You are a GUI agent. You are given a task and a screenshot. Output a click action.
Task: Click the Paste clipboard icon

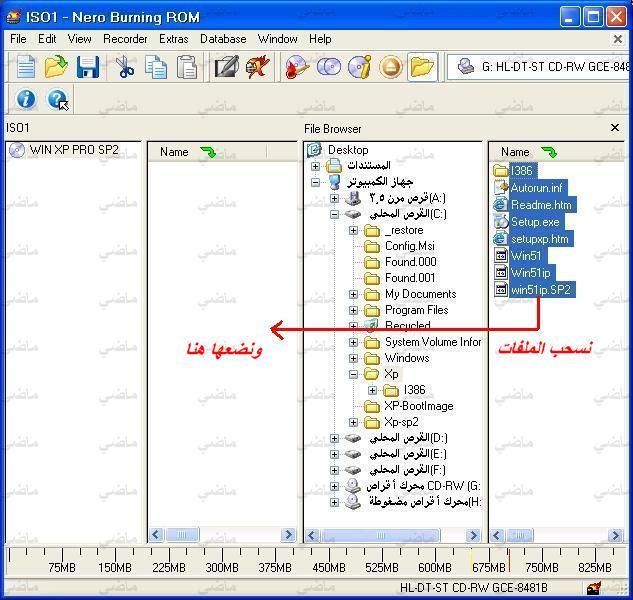point(187,67)
